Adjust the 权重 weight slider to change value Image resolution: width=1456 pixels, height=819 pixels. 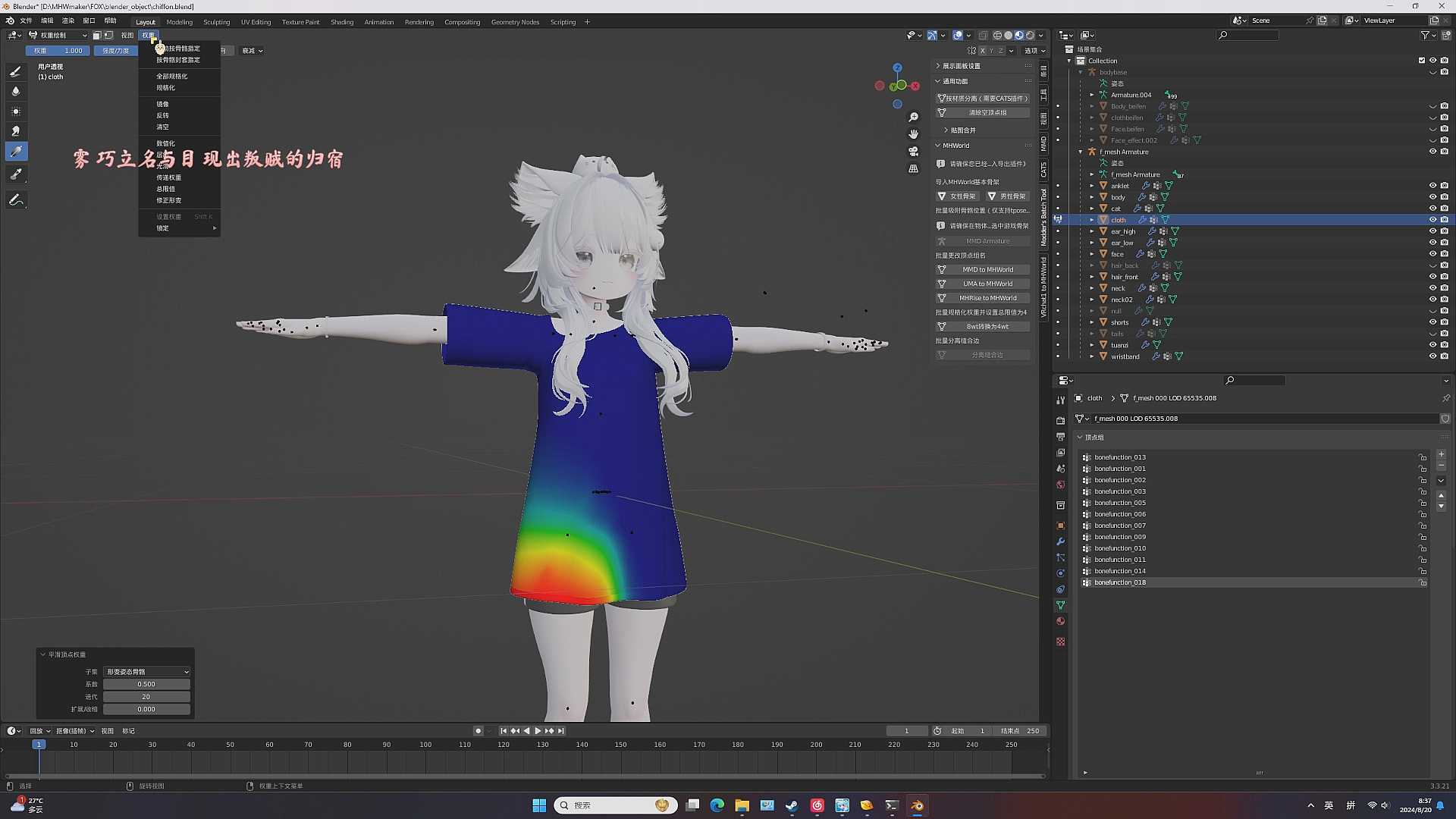[58, 50]
